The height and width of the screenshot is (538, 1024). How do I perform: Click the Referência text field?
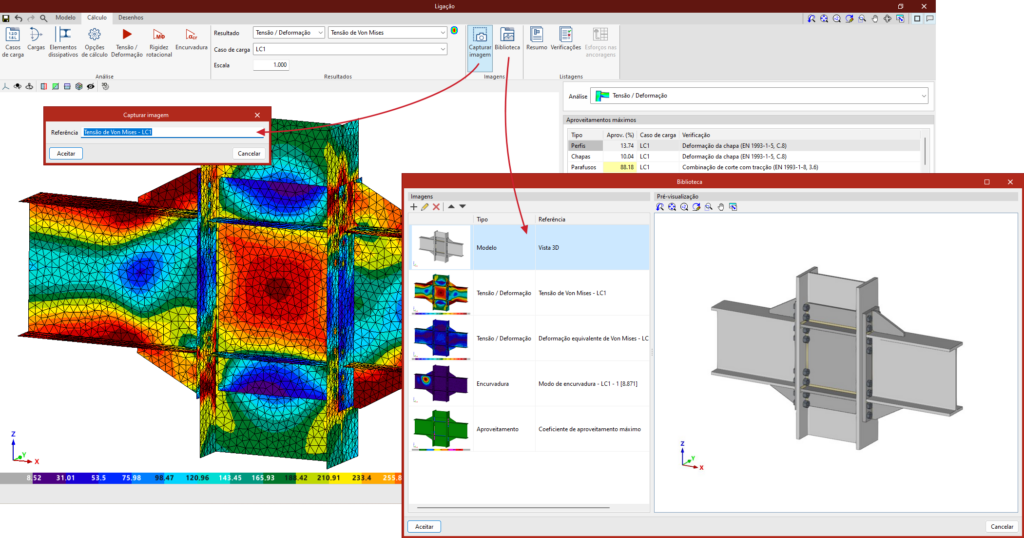(172, 132)
